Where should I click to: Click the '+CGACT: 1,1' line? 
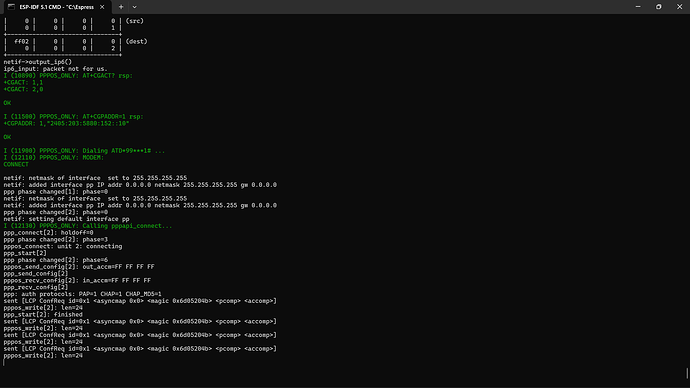click(x=23, y=82)
